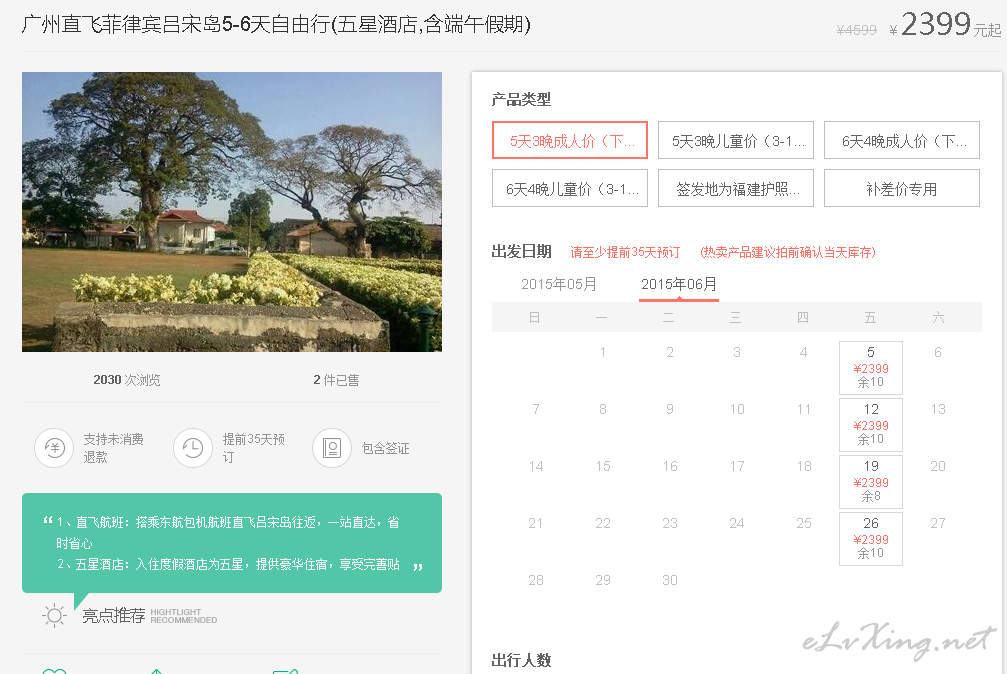Image resolution: width=1007 pixels, height=674 pixels.
Task: Click the sun highlight recommendation icon
Action: 54,616
